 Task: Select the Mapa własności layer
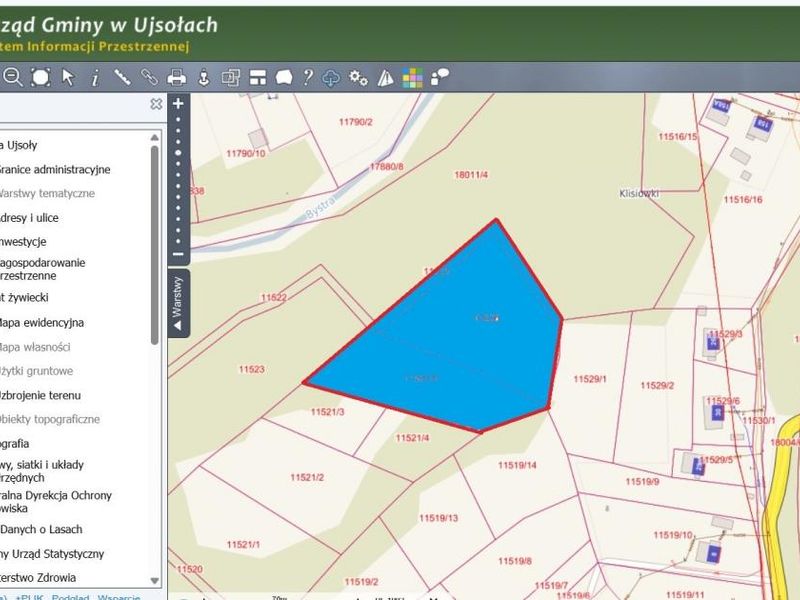[35, 347]
